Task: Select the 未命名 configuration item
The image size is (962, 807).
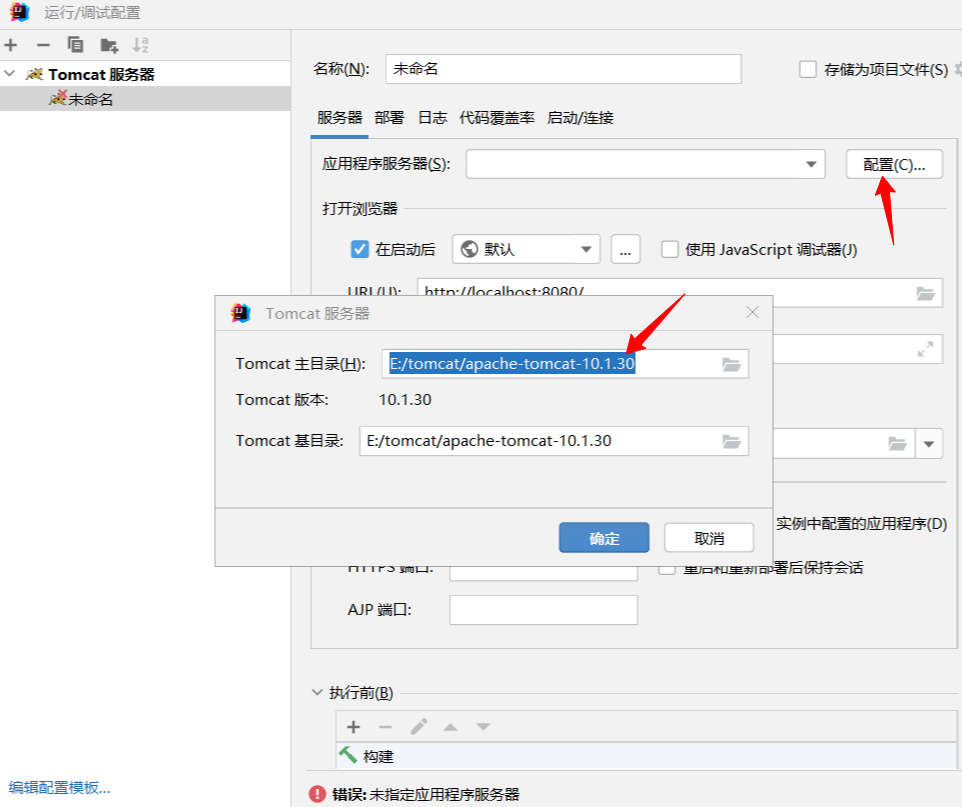Action: pos(145,99)
